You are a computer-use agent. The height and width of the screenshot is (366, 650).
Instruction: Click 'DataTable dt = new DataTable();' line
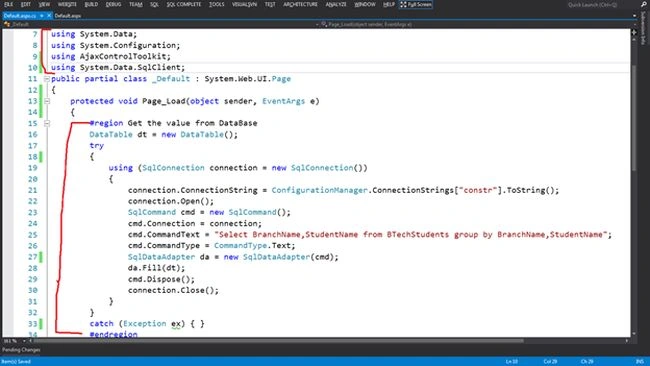tap(163, 134)
